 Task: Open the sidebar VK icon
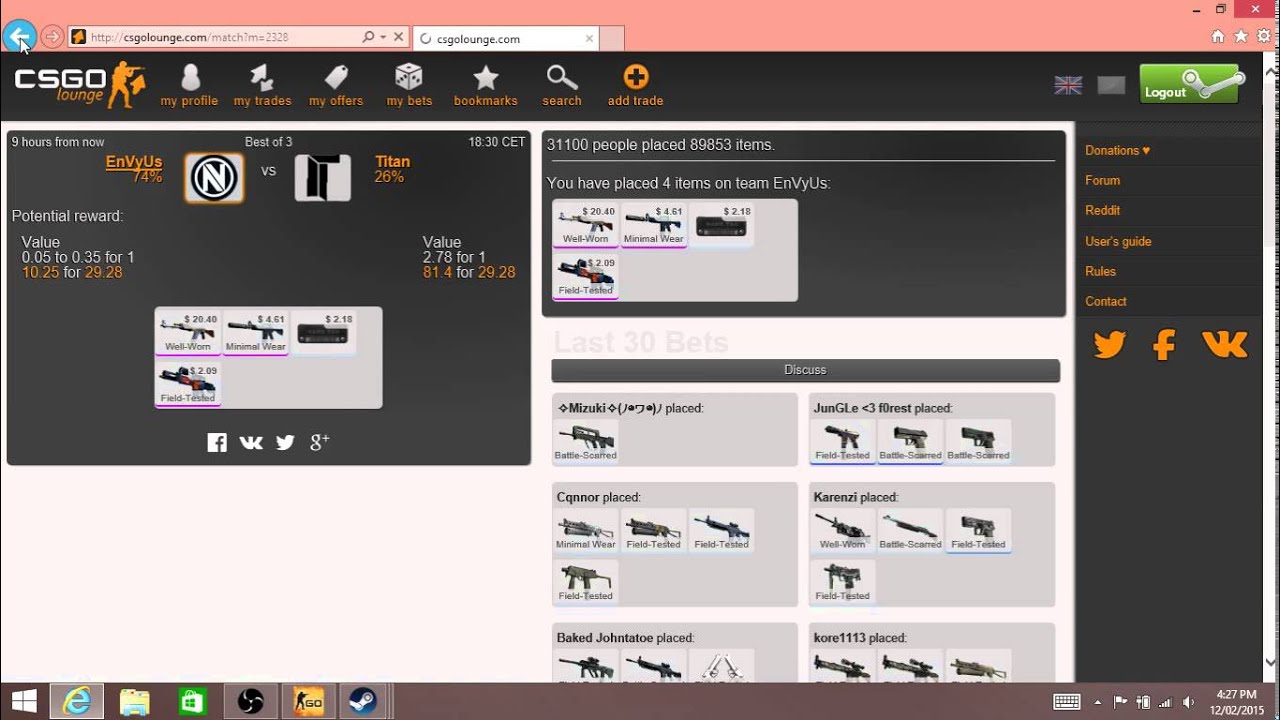pos(1225,344)
